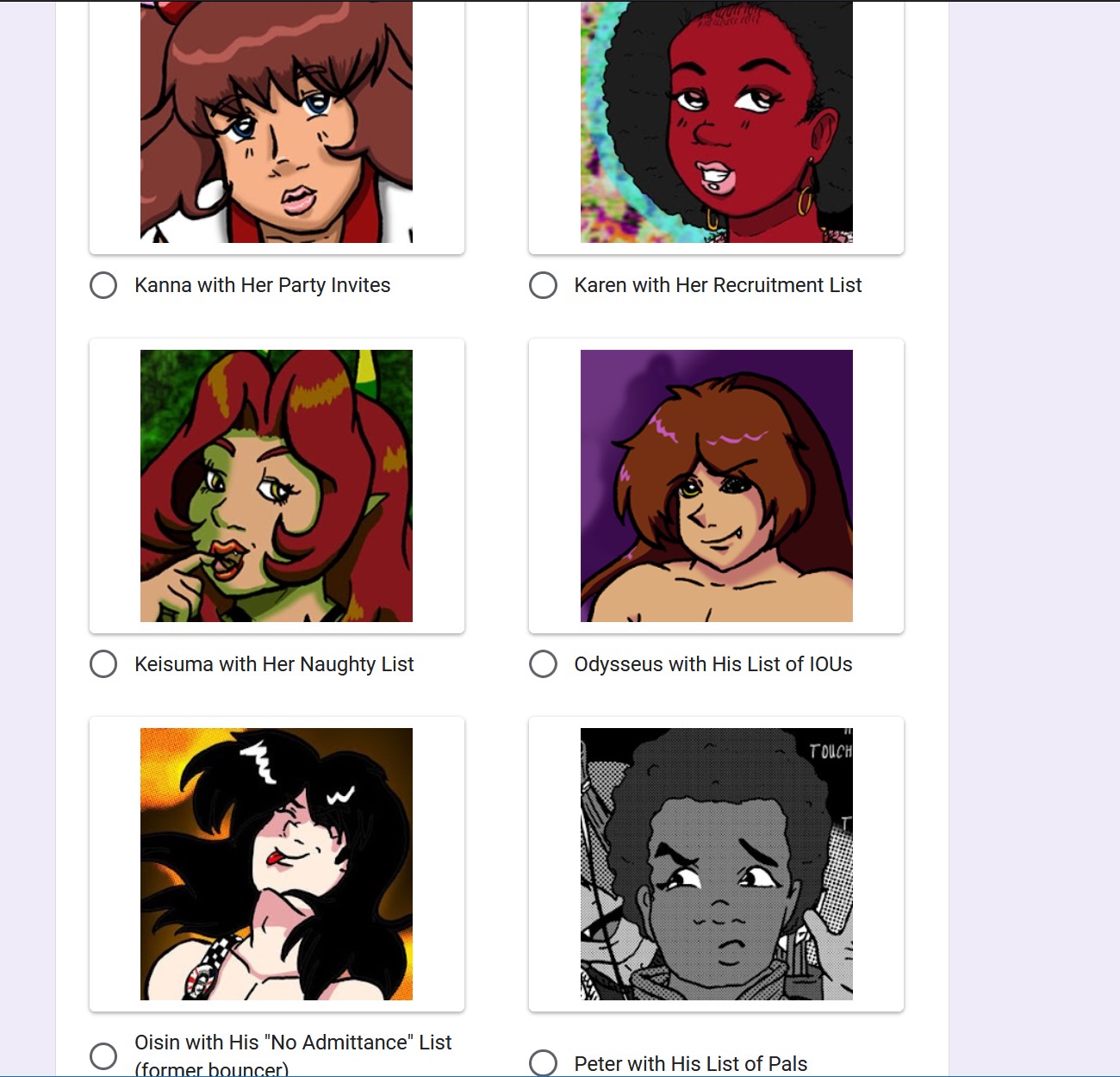The image size is (1120, 1077).
Task: Click the white card around Keisuma's image
Action: click(277, 486)
